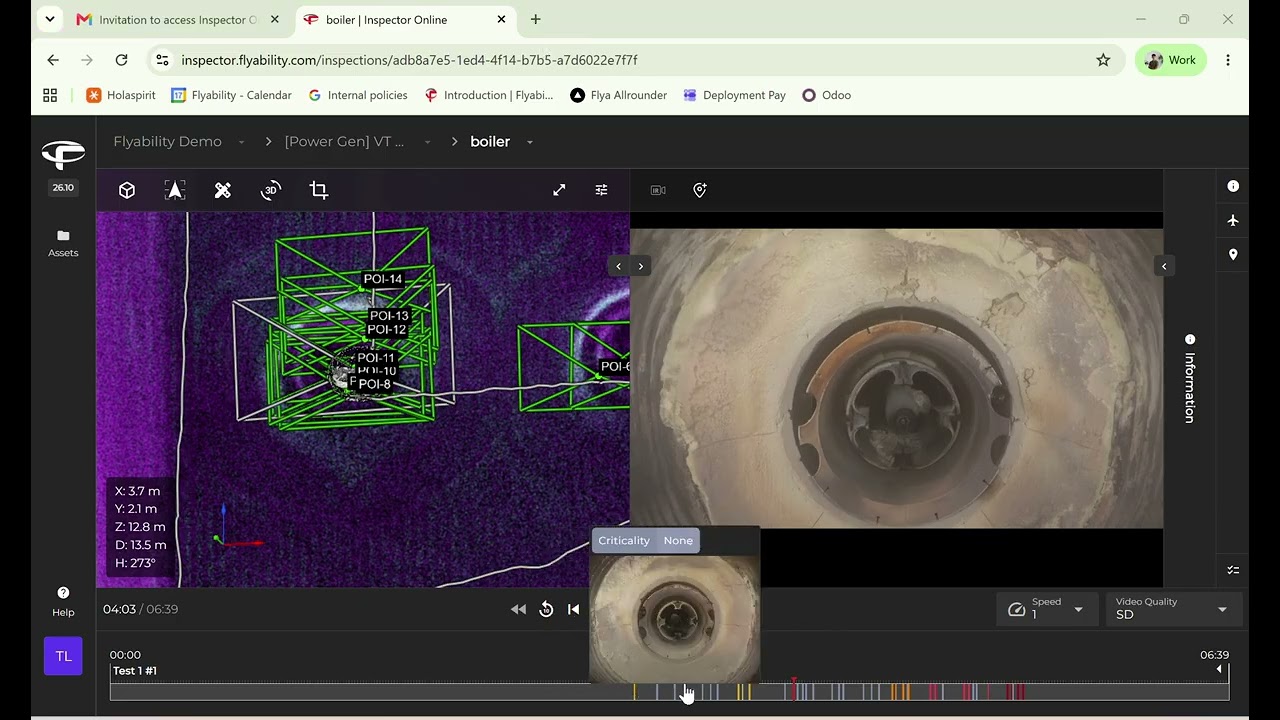Toggle the IR camera view icon
Image resolution: width=1280 pixels, height=720 pixels.
pyautogui.click(x=658, y=190)
